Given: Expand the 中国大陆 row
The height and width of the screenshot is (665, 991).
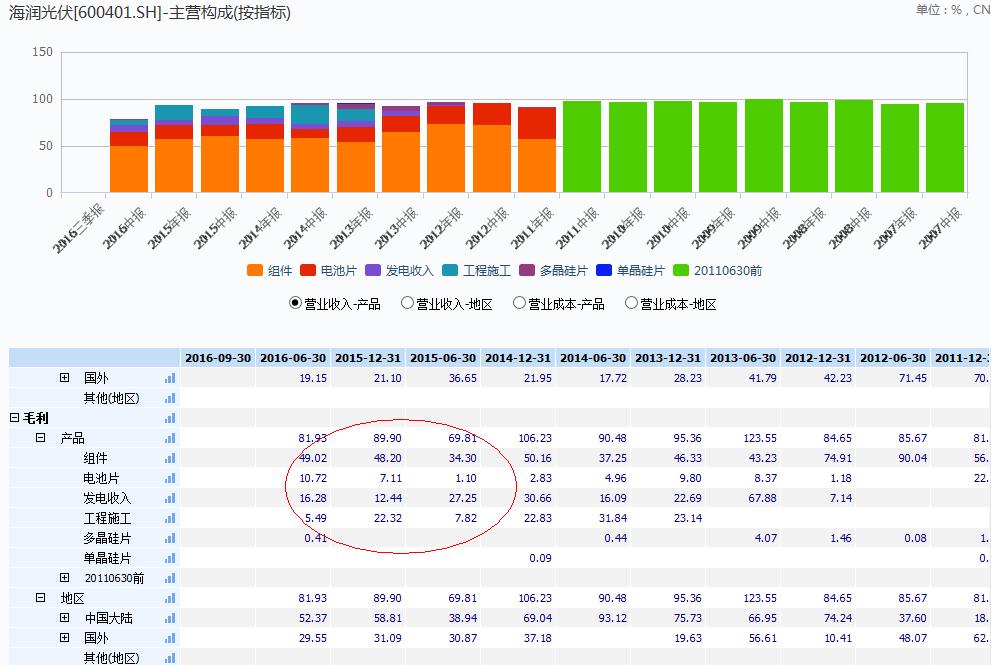Looking at the screenshot, I should pyautogui.click(x=65, y=618).
